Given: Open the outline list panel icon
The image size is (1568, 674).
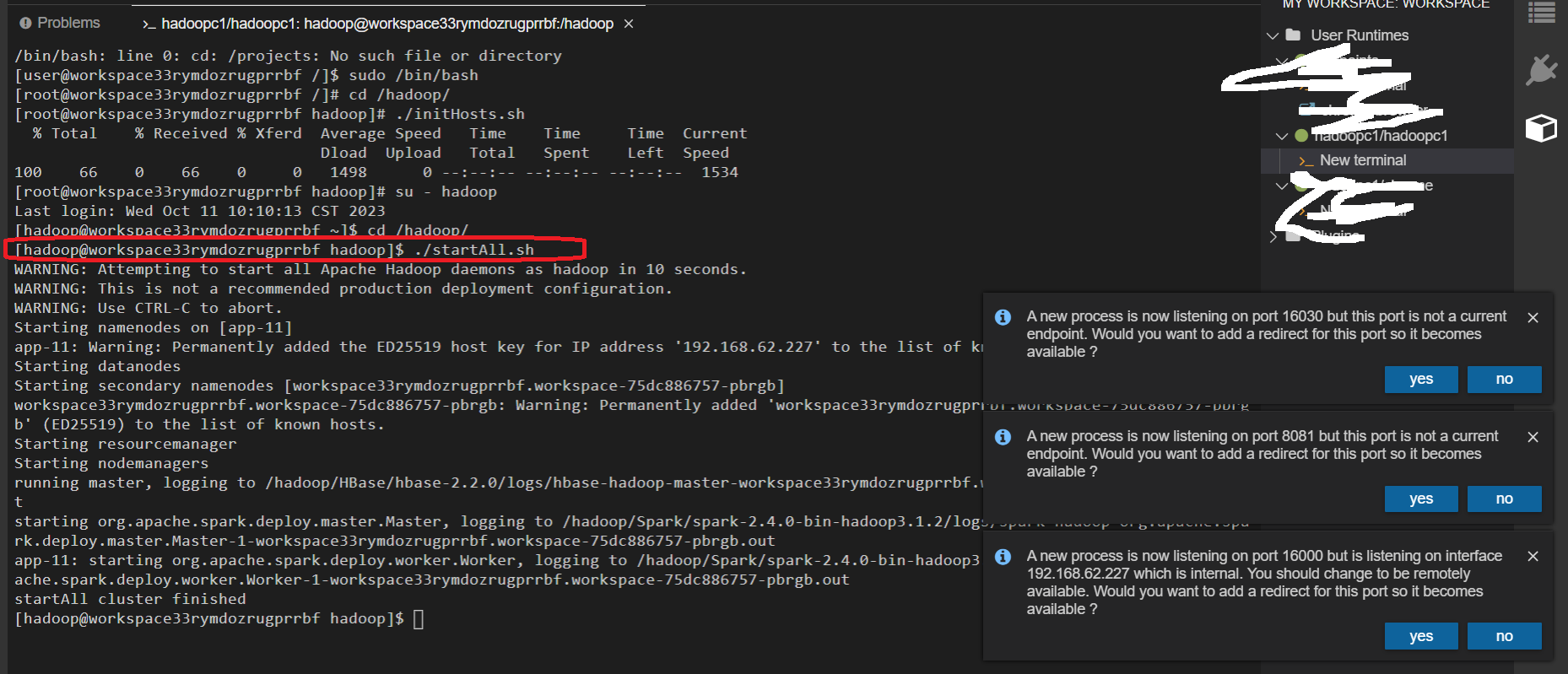Looking at the screenshot, I should 1542,12.
